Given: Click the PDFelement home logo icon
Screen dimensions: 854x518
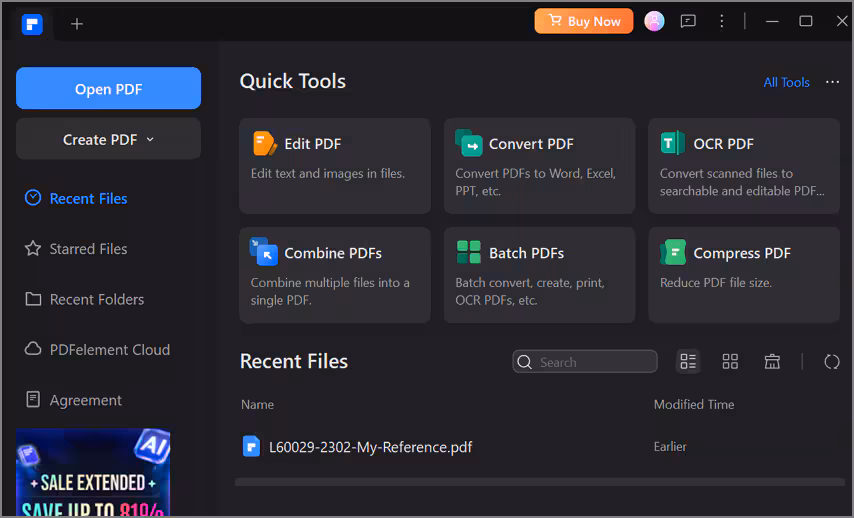Looking at the screenshot, I should pos(32,24).
